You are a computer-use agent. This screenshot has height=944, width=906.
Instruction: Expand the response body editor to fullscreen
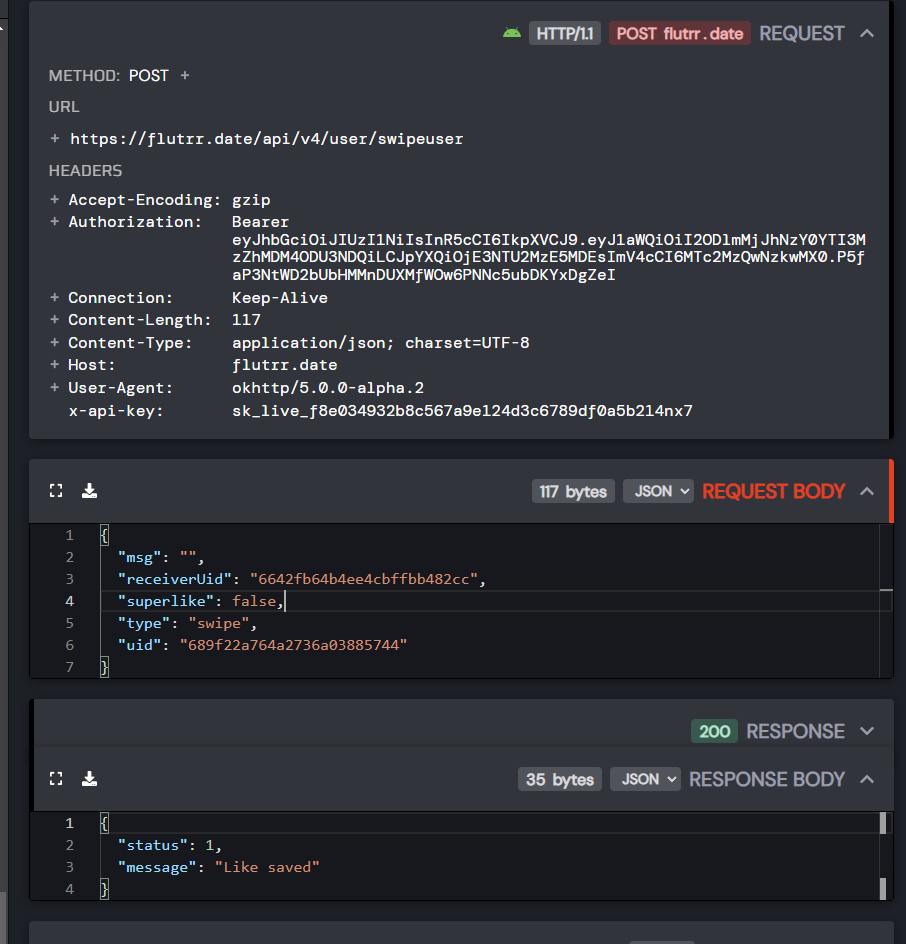click(x=56, y=779)
